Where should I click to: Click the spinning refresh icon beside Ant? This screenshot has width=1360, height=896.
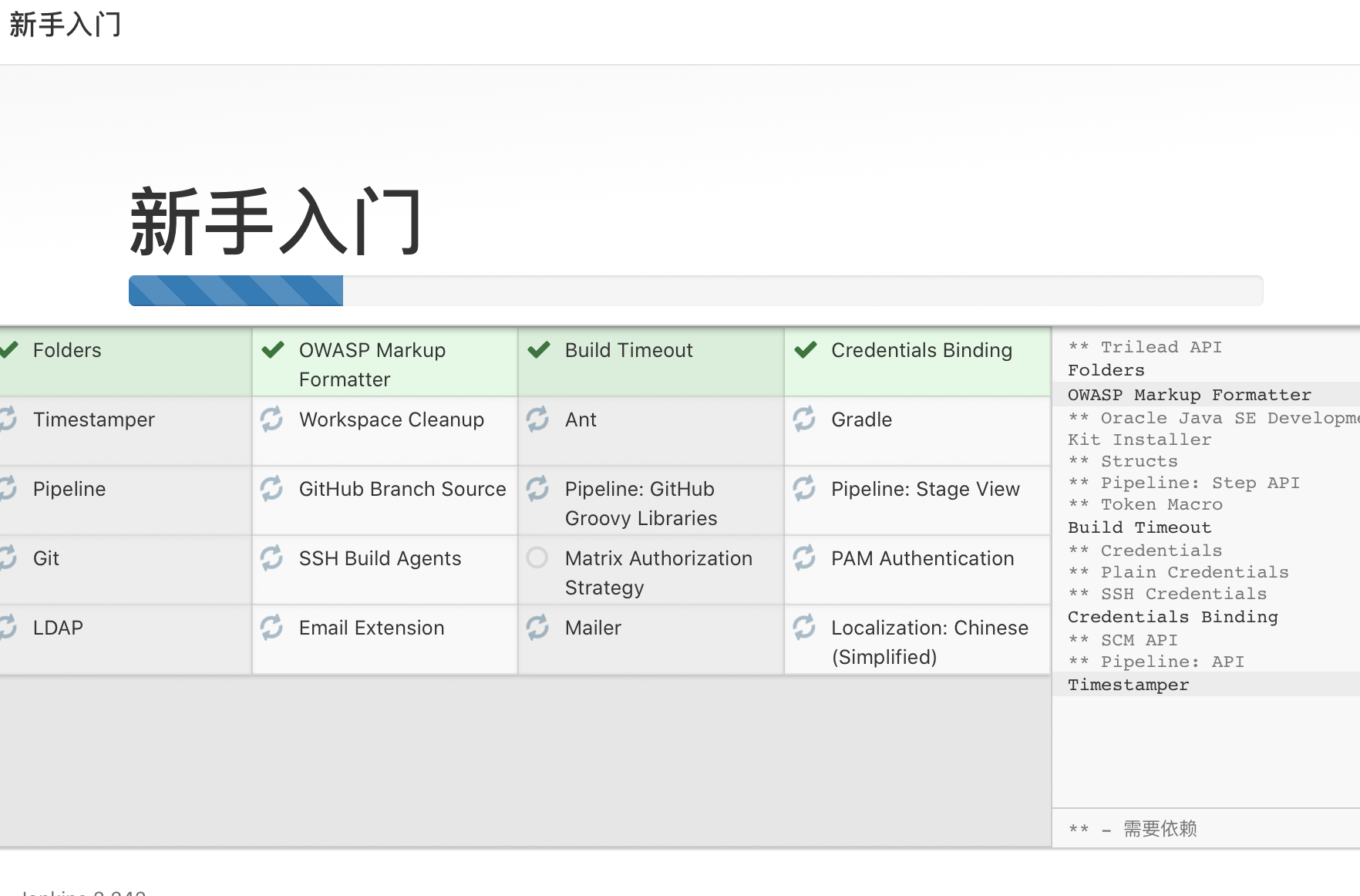537,419
